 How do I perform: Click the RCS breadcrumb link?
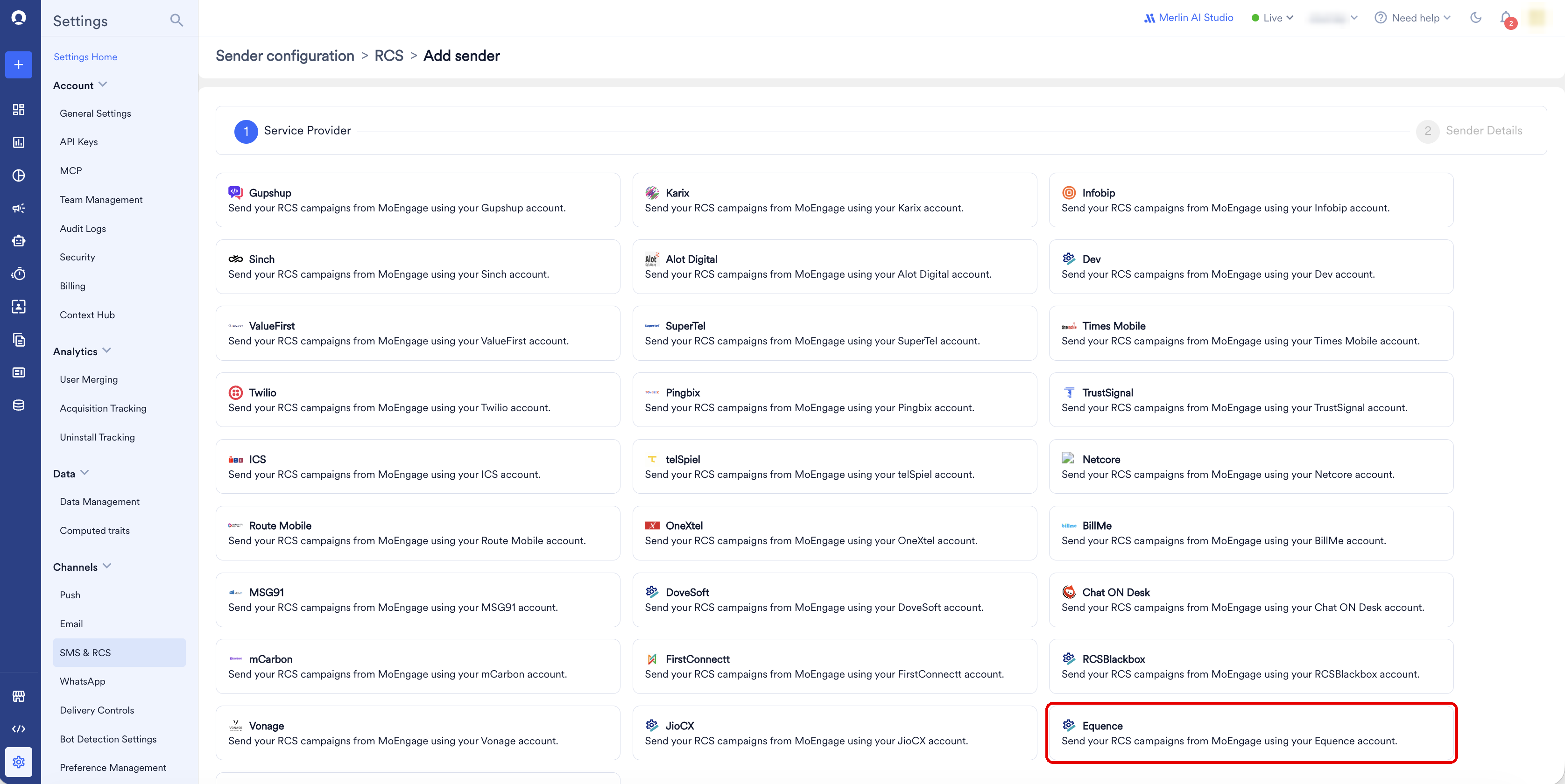389,56
